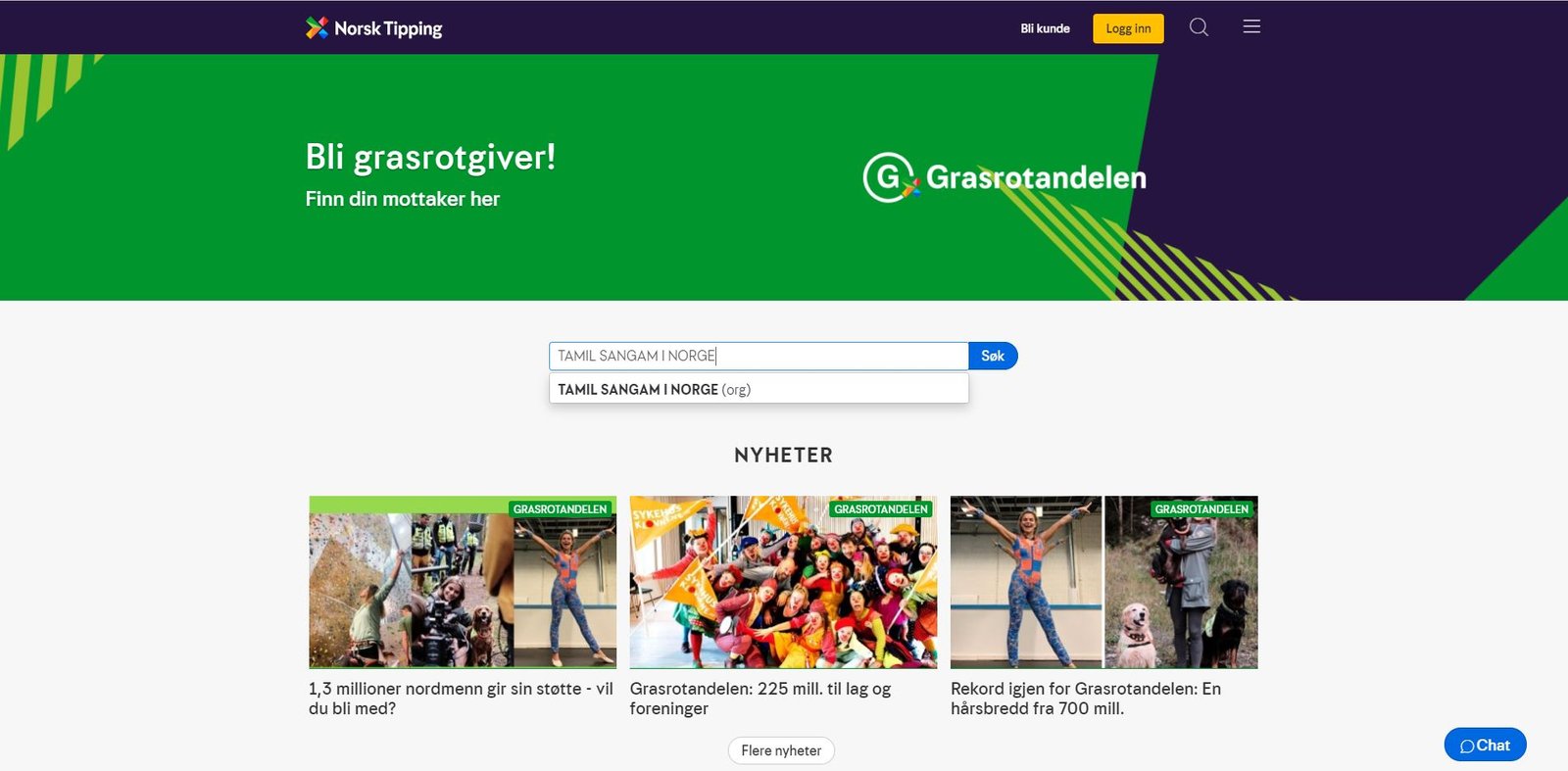Click the Flere nyheter button
This screenshot has height=771, width=1568.
[781, 750]
